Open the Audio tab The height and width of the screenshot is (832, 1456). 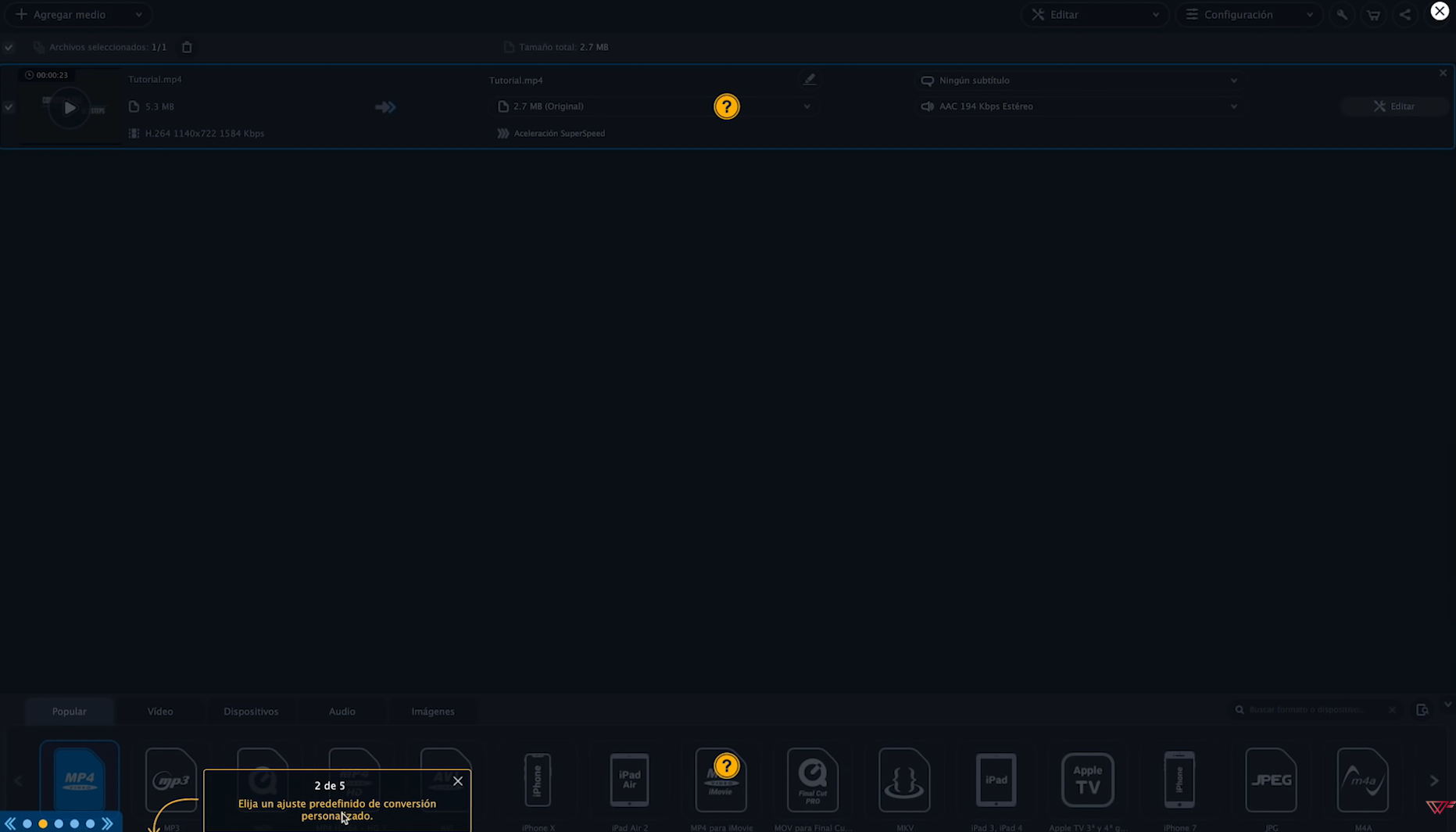342,712
